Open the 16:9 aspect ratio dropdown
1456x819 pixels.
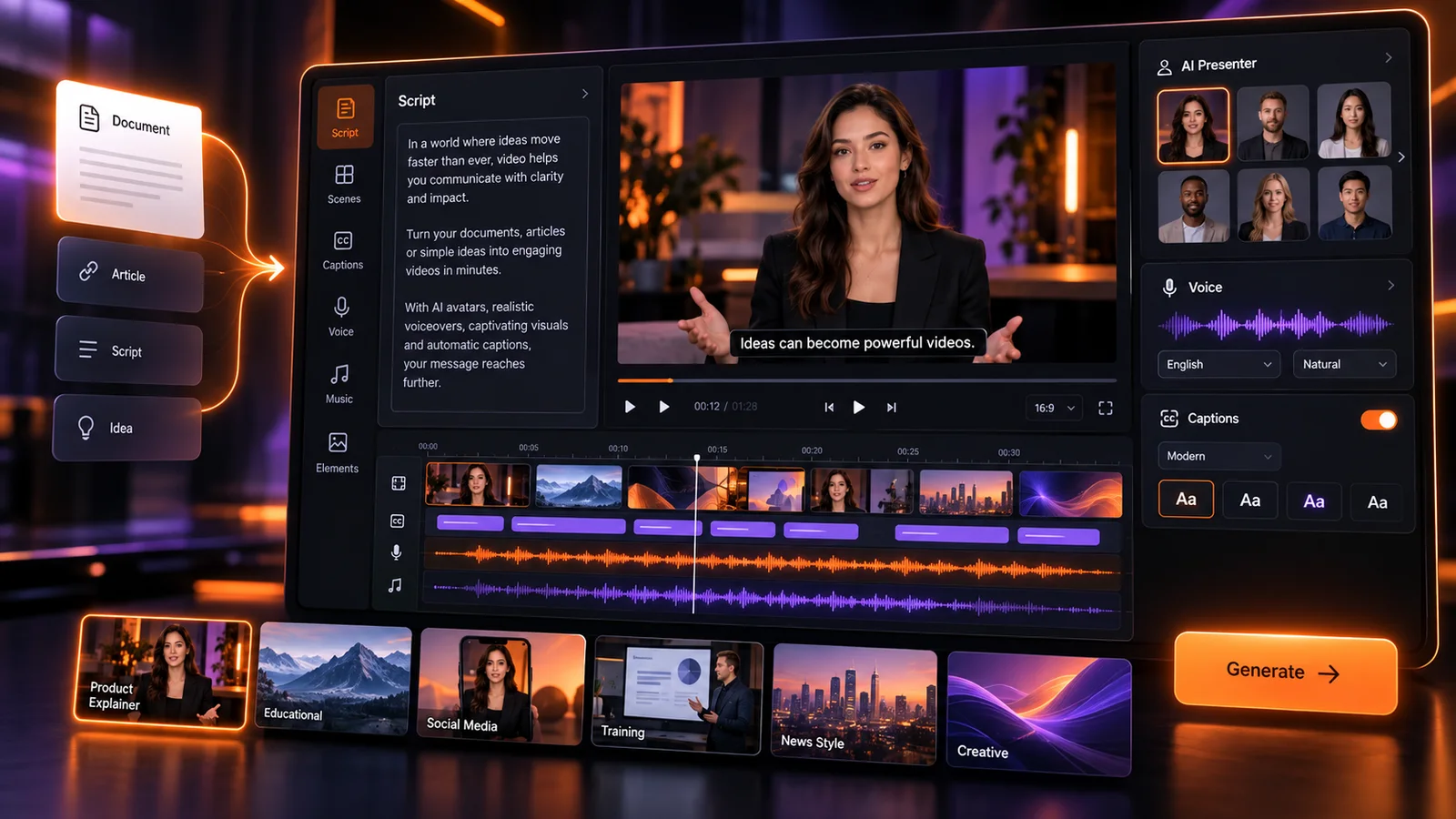pos(1054,408)
